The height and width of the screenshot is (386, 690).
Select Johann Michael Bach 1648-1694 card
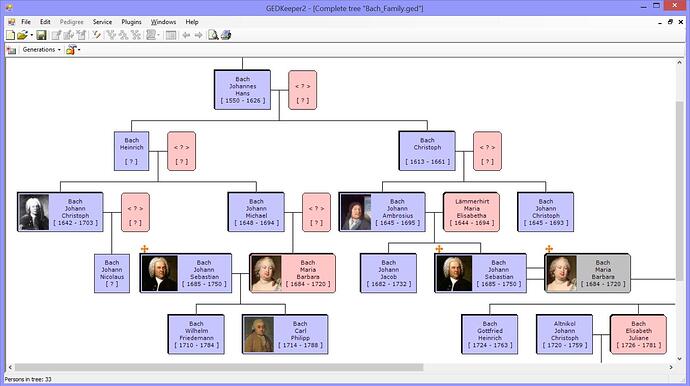256,212
